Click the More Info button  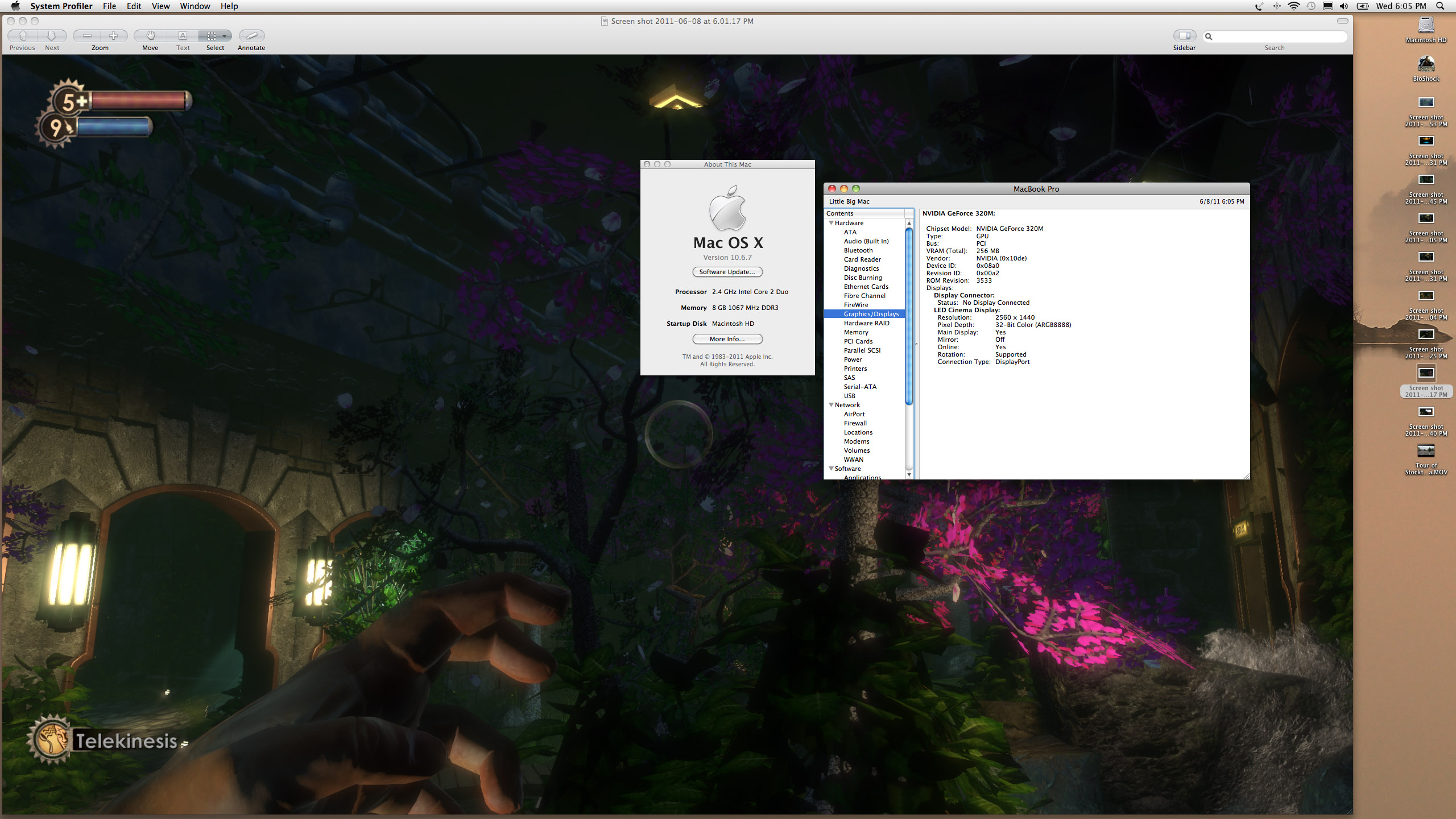(727, 339)
